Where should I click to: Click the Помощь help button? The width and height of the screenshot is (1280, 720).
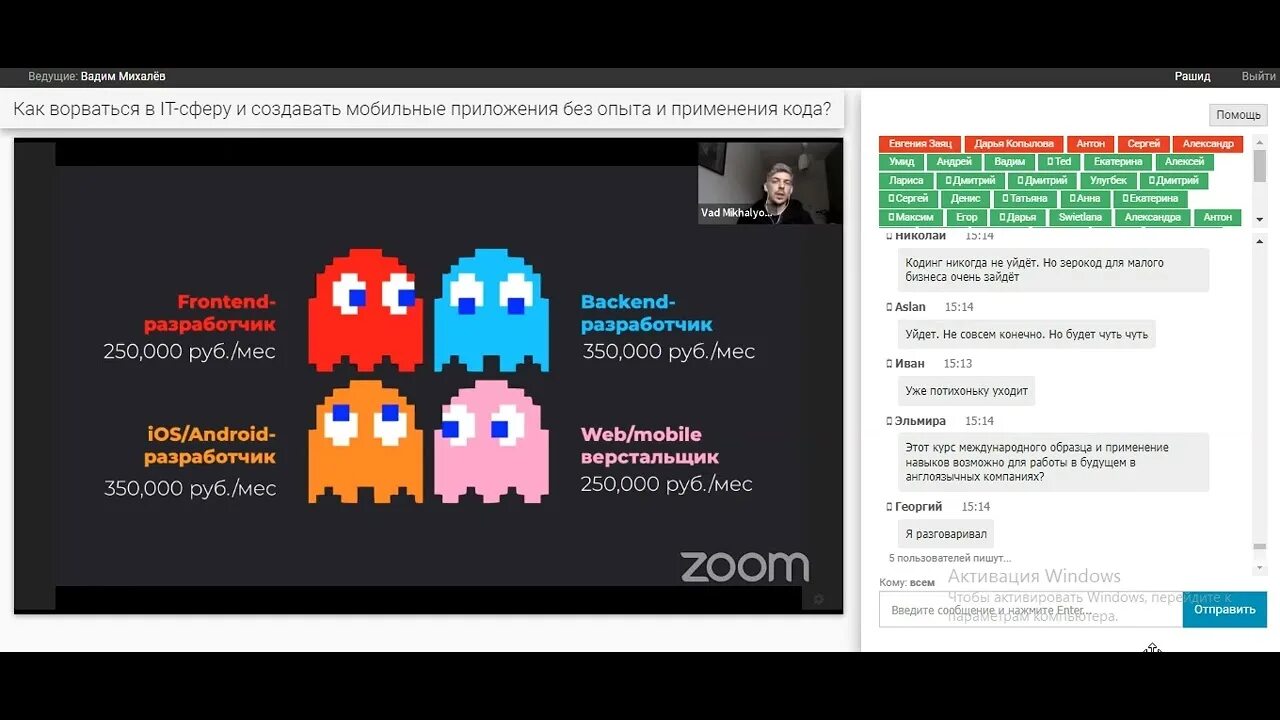[x=1238, y=115]
